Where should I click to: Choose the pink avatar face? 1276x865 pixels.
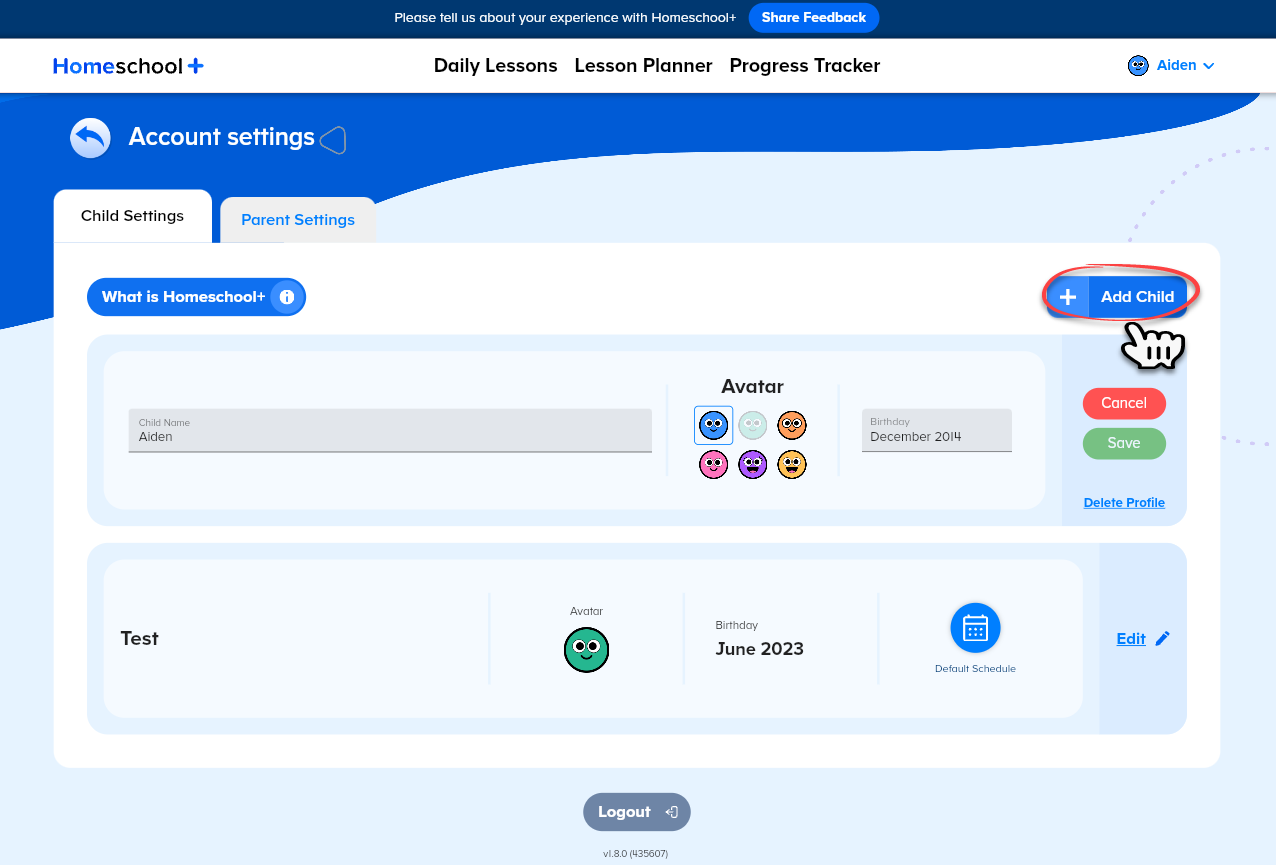[x=713, y=464]
